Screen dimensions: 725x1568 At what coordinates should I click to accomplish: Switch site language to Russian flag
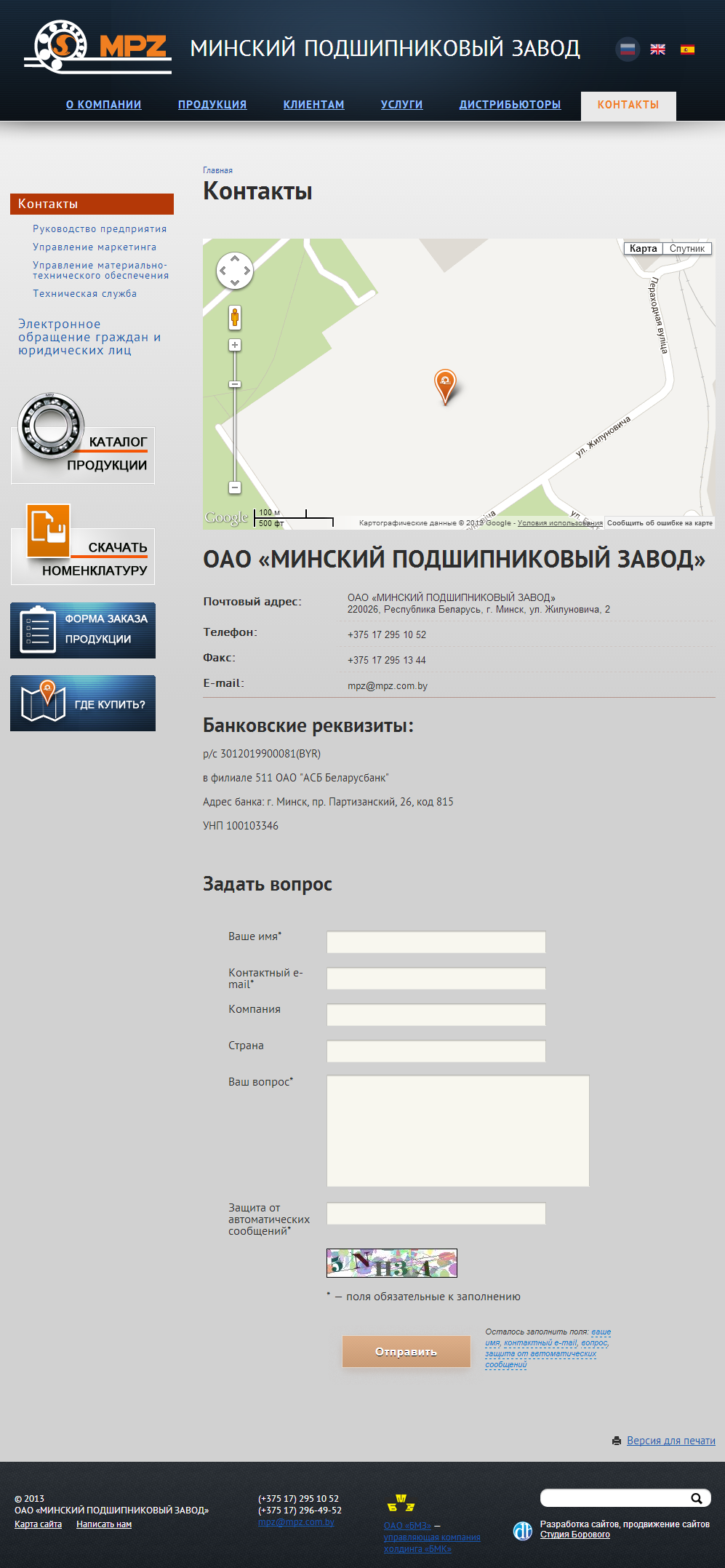click(x=628, y=49)
